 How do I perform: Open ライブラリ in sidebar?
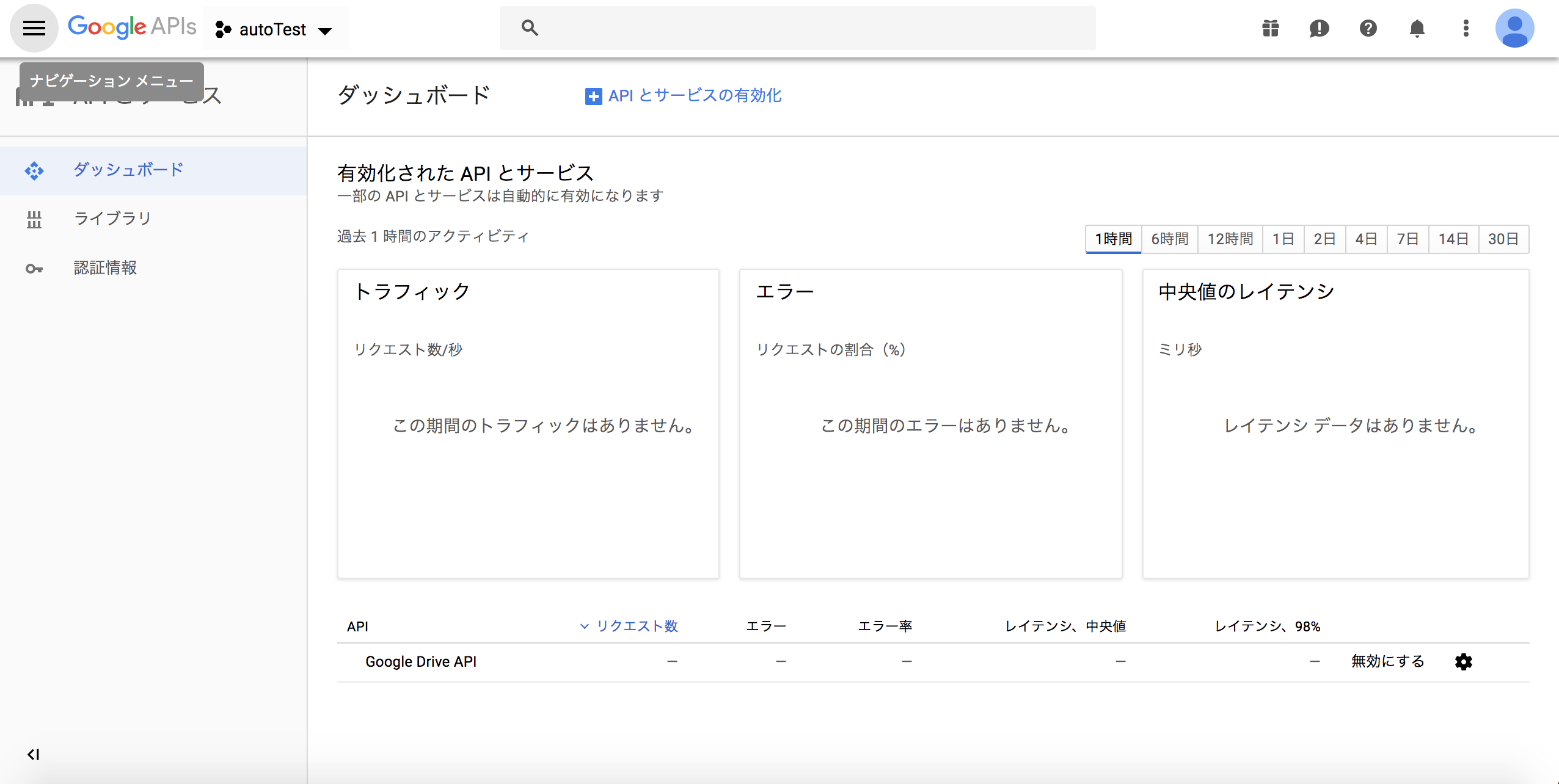pos(112,219)
